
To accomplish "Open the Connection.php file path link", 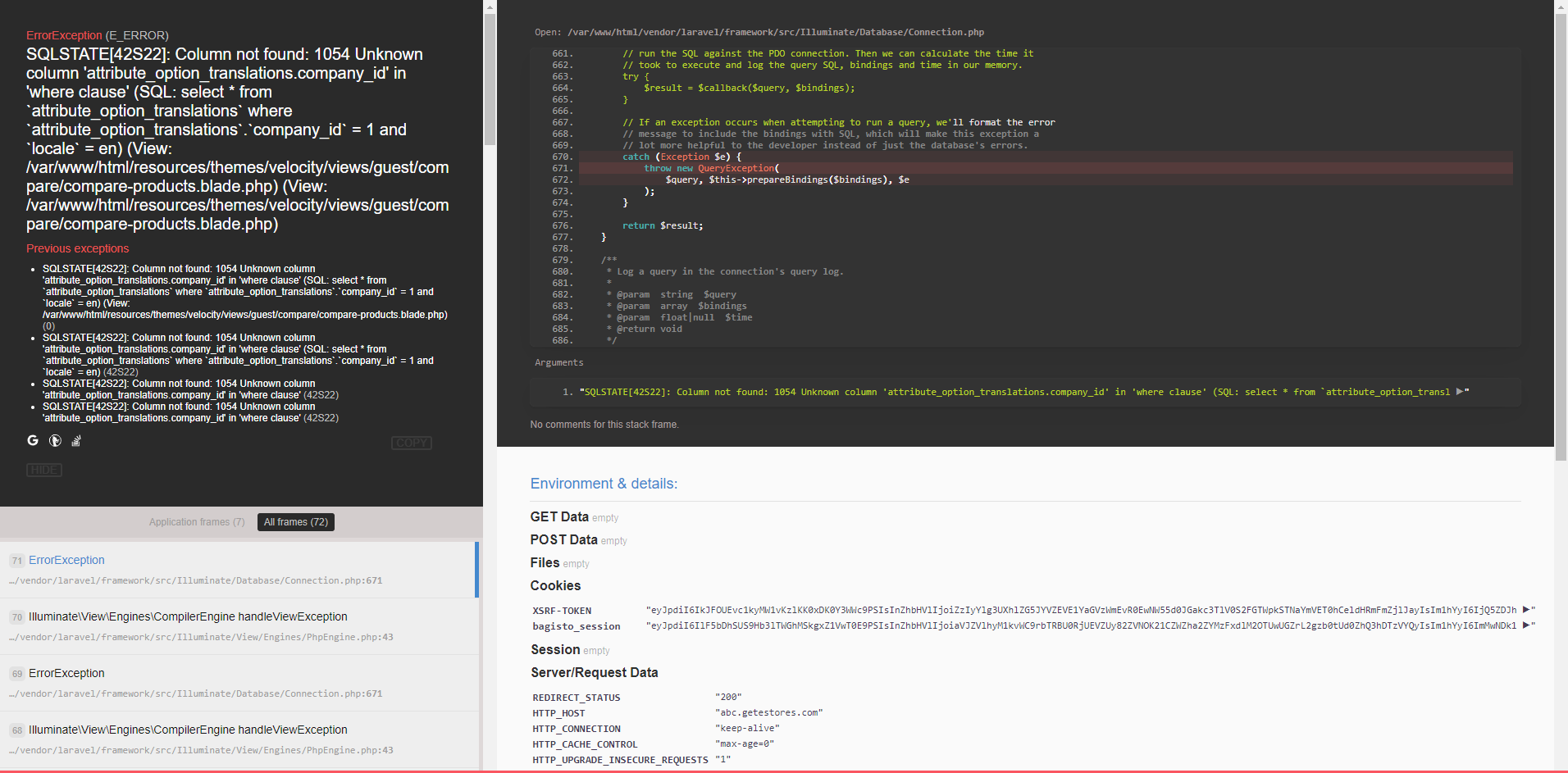I will click(x=776, y=32).
